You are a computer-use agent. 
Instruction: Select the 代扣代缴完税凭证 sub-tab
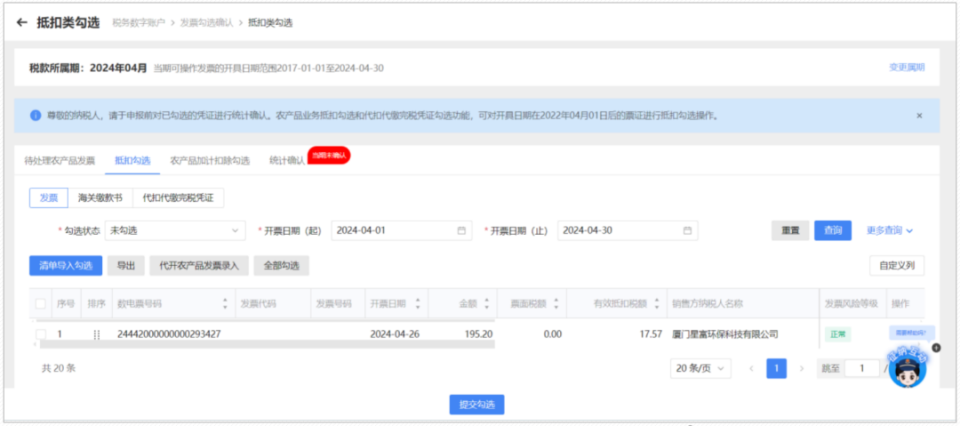[178, 198]
